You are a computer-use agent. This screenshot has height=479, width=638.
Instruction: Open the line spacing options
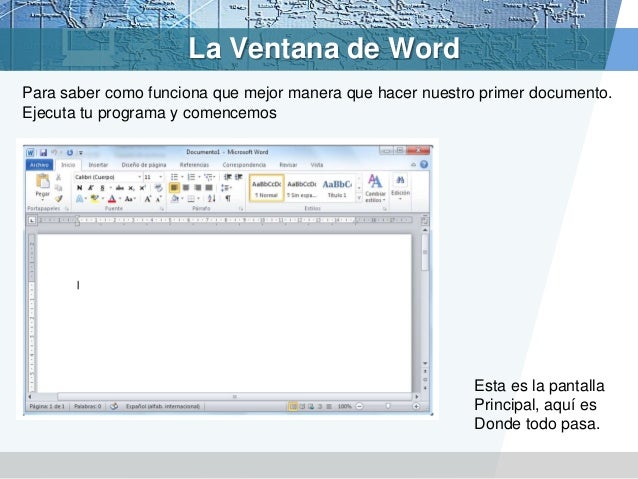[225, 188]
